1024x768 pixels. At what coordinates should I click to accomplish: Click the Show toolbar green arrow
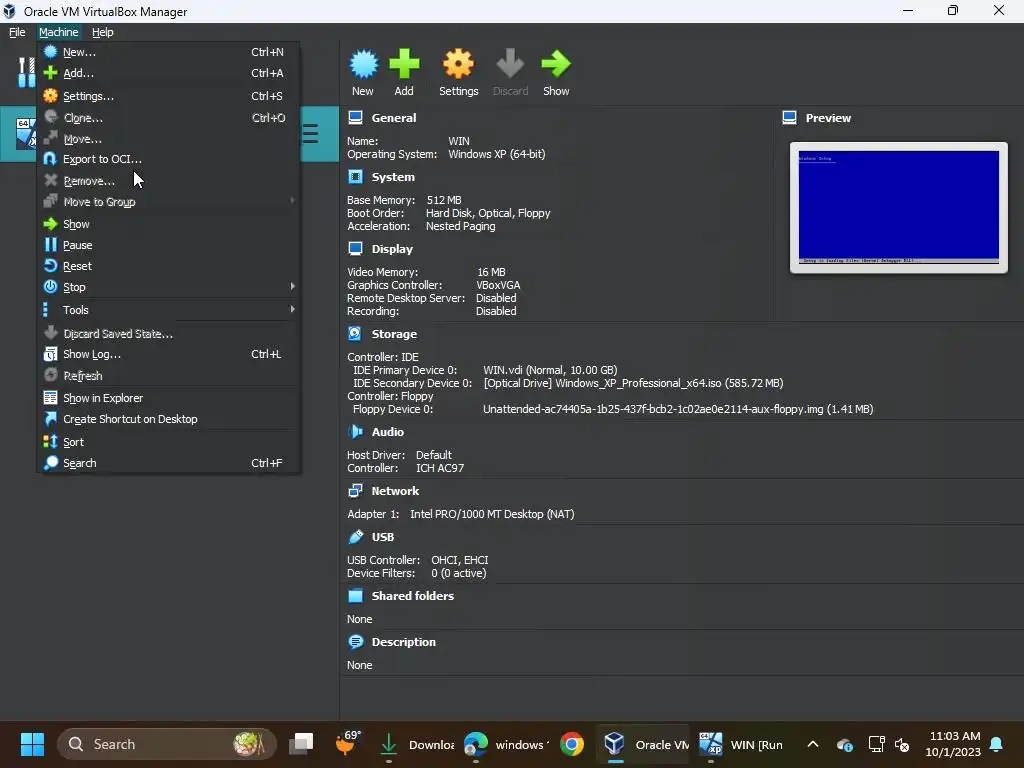coord(556,72)
